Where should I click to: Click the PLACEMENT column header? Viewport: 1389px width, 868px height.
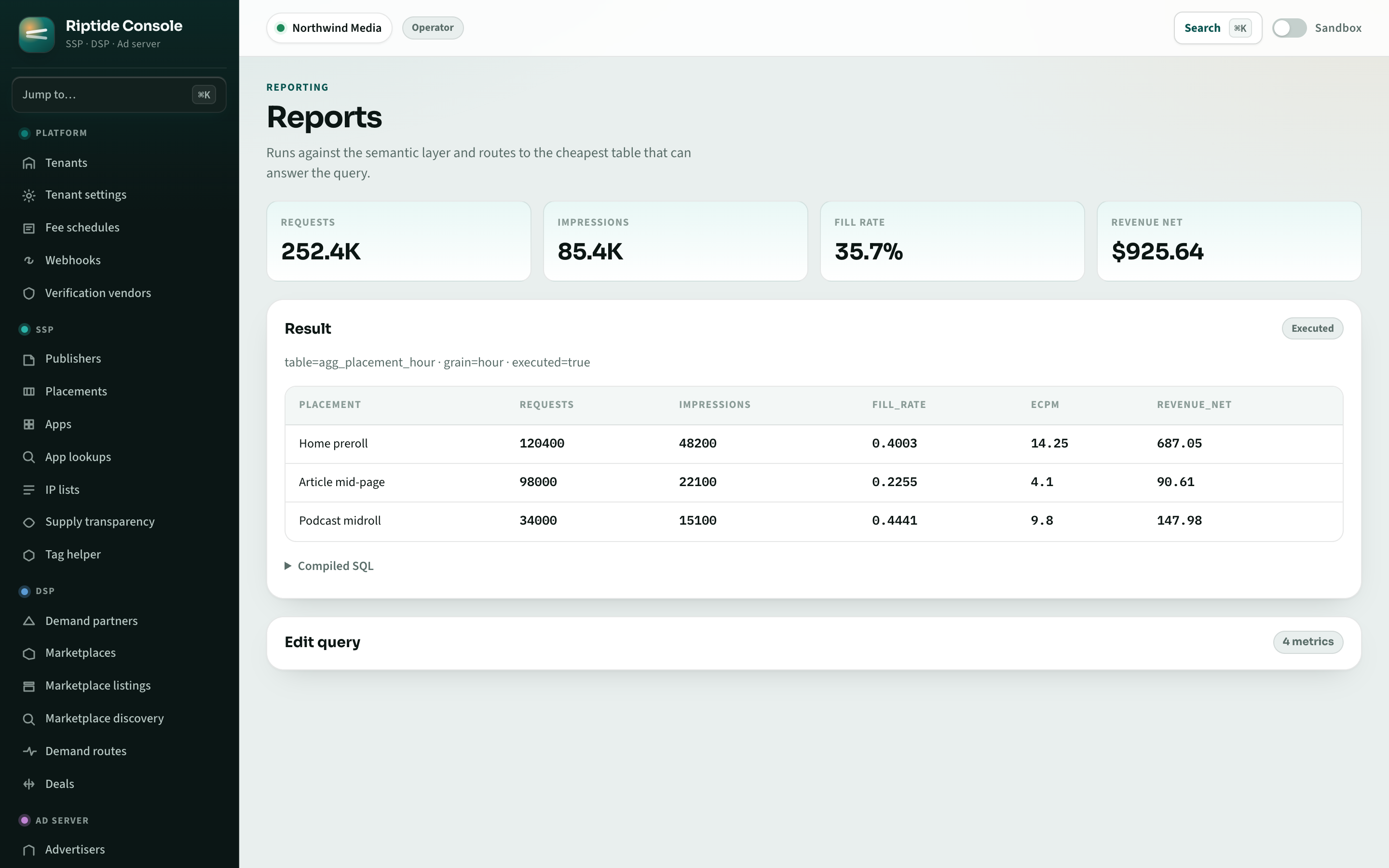coord(330,405)
